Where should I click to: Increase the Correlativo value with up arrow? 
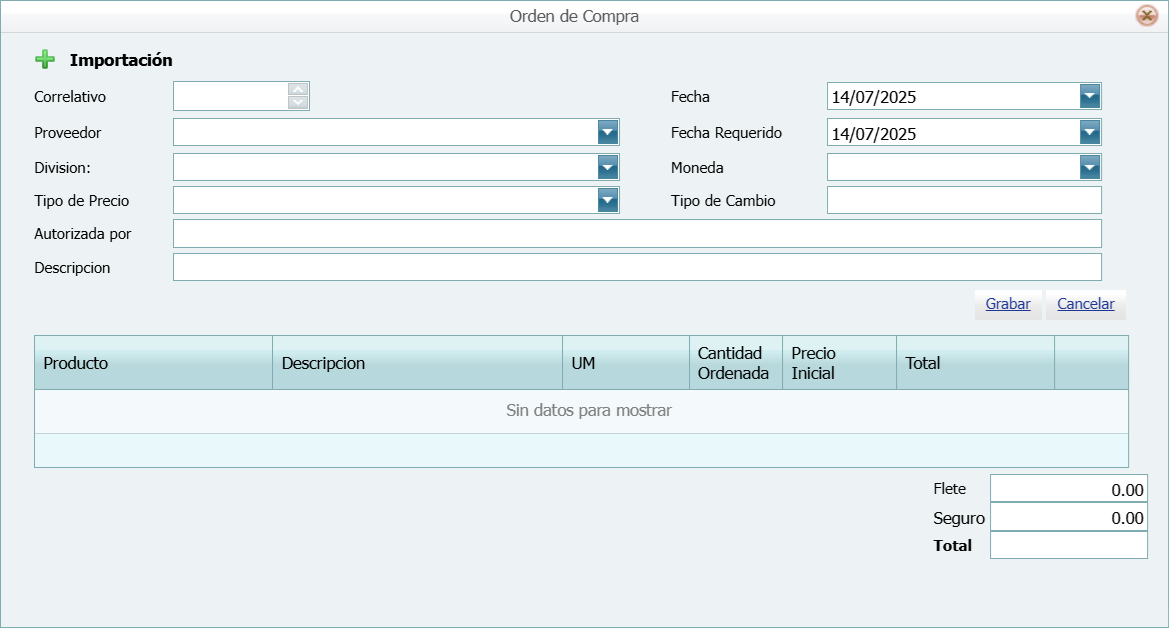[x=298, y=89]
